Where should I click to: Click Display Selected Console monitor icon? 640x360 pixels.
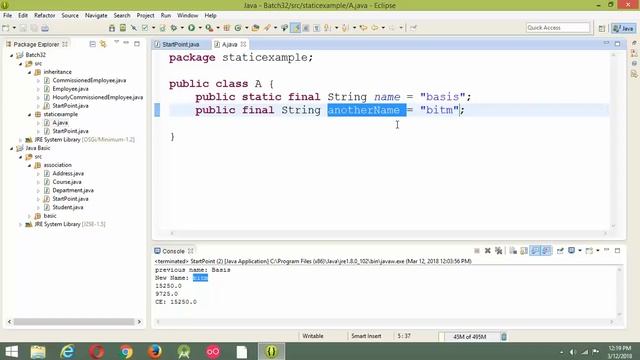coord(571,251)
